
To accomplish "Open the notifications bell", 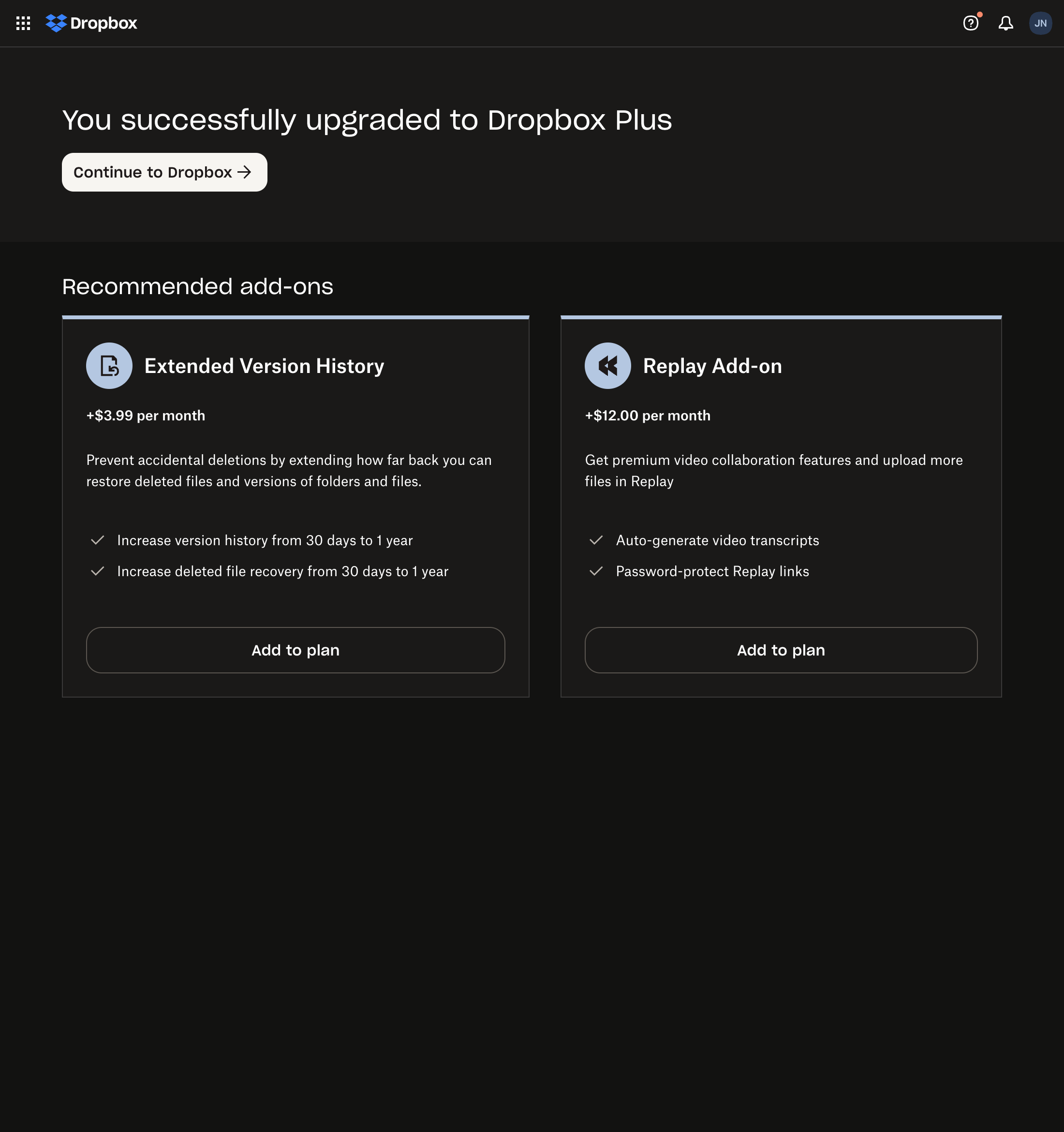I will pyautogui.click(x=1005, y=23).
